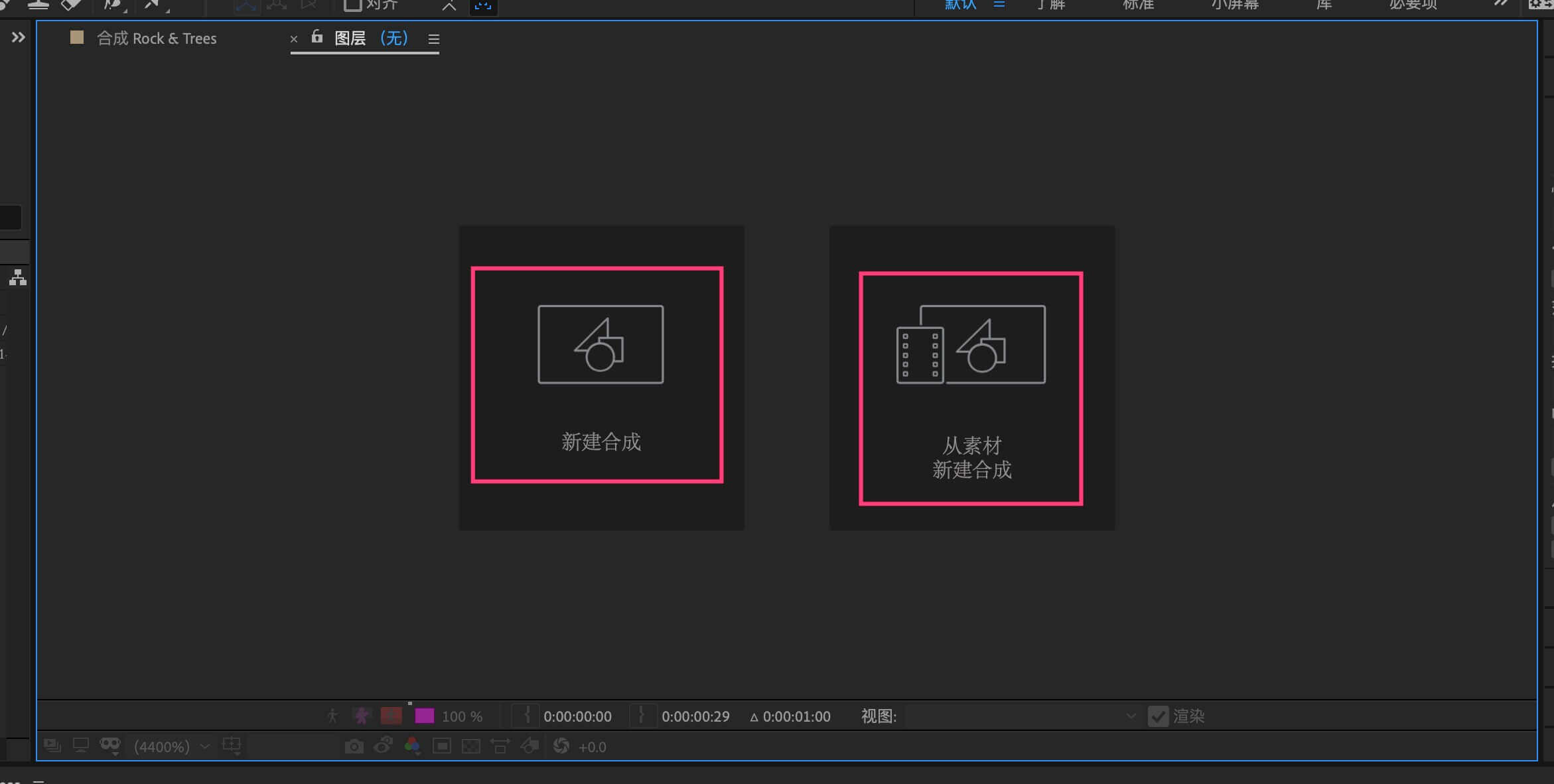This screenshot has height=784, width=1554.
Task: Switch to the 合成 Rock & Trees tab
Action: pos(157,38)
